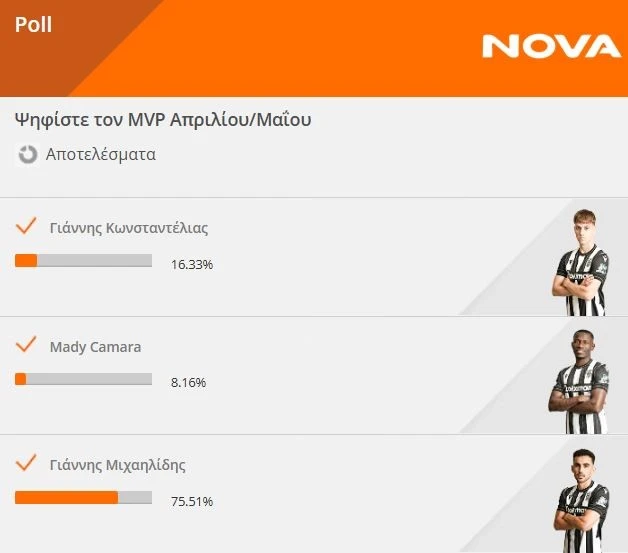Click the poll title Ψηφίστε τον MVP Απριλίου/Μαΐου
Viewport: 628px width, 553px height.
coord(163,120)
